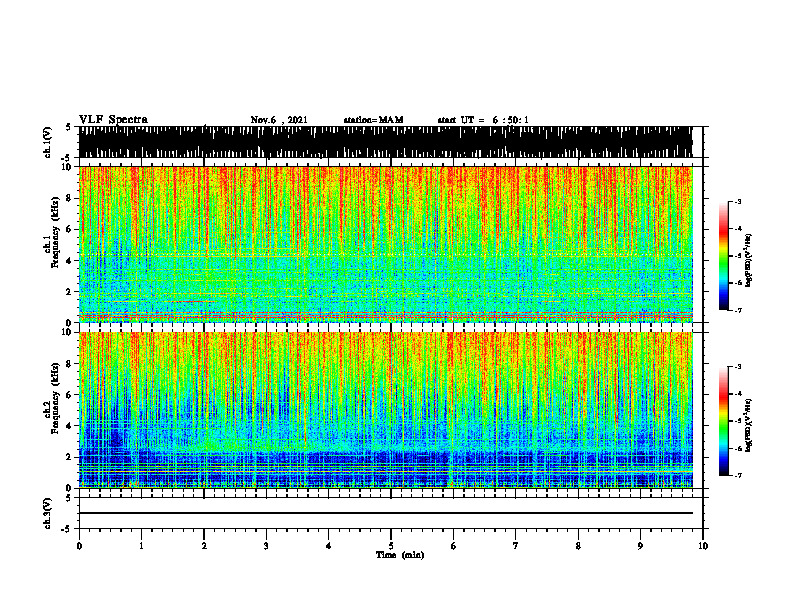Select the date text "Nov.6 , 2021"
The height and width of the screenshot is (612, 792).
coord(279,120)
